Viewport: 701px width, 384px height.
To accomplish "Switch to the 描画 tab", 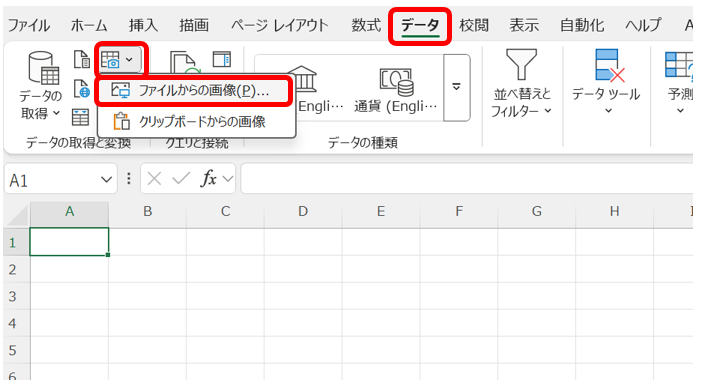I will pos(194,25).
